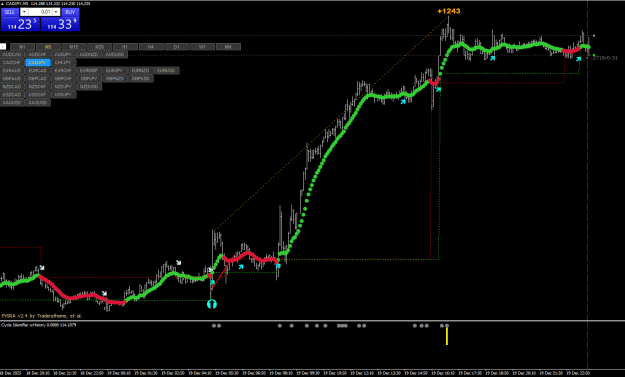This screenshot has width=625, height=377.
Task: Switch chart to H1 timeframe
Action: [125, 47]
